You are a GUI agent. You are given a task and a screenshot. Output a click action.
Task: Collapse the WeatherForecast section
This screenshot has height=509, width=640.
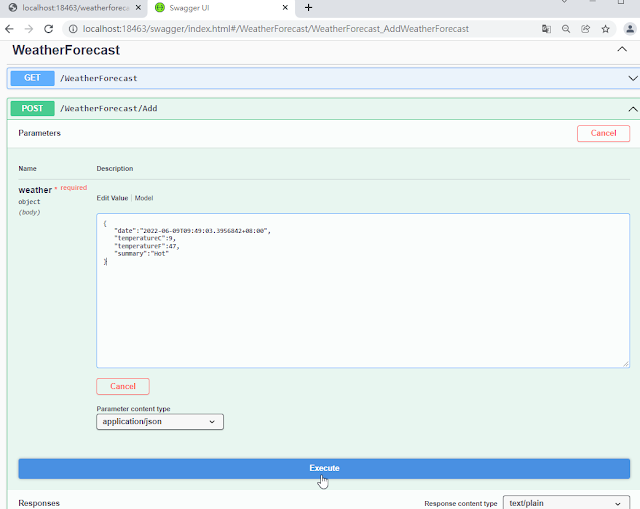click(622, 49)
